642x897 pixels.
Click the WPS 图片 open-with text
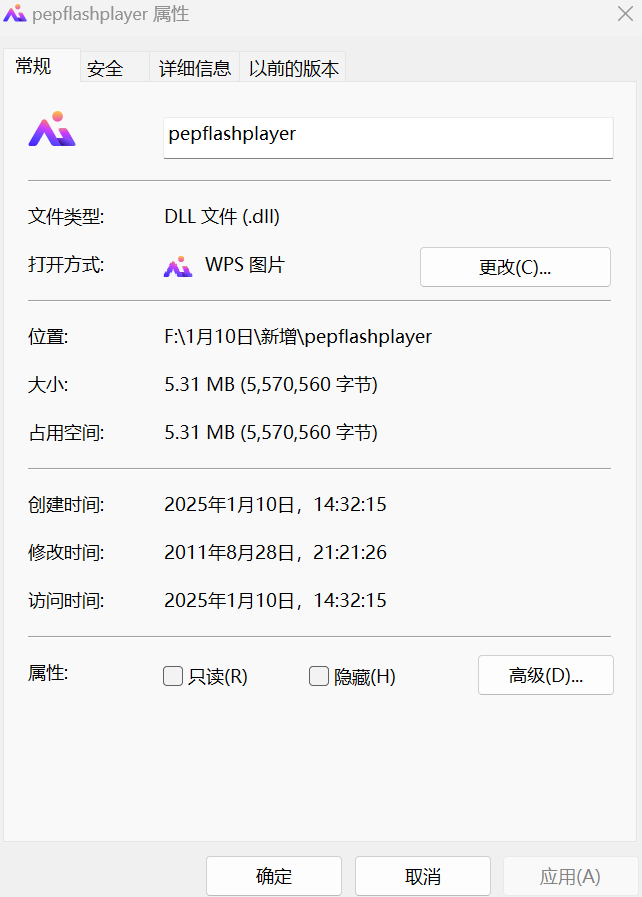(245, 264)
